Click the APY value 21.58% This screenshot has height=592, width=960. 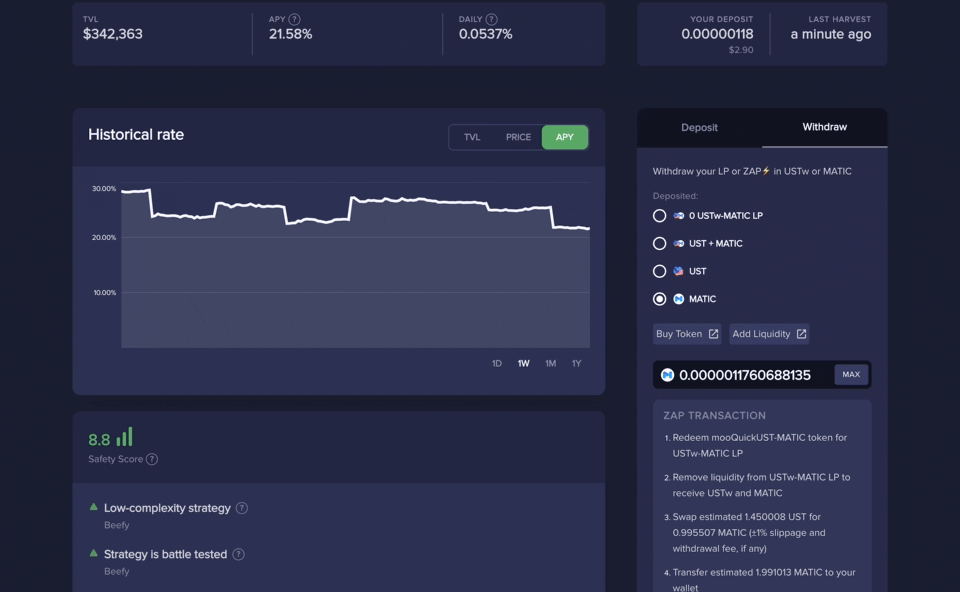[290, 34]
